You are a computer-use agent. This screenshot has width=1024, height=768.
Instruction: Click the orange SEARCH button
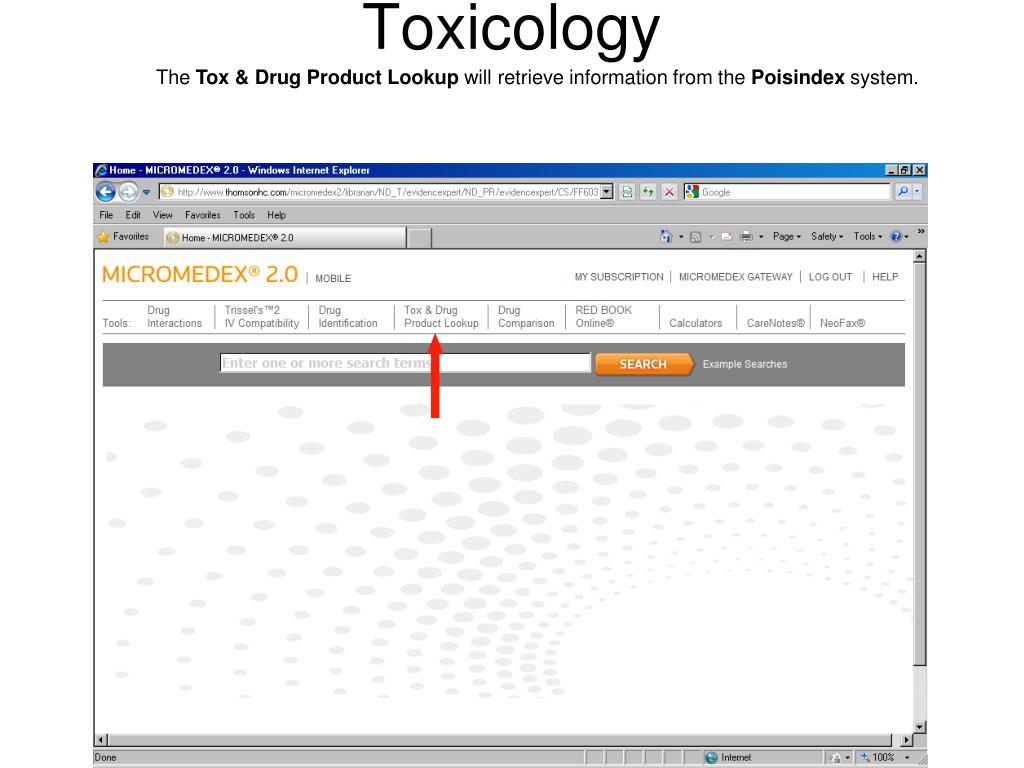[644, 364]
